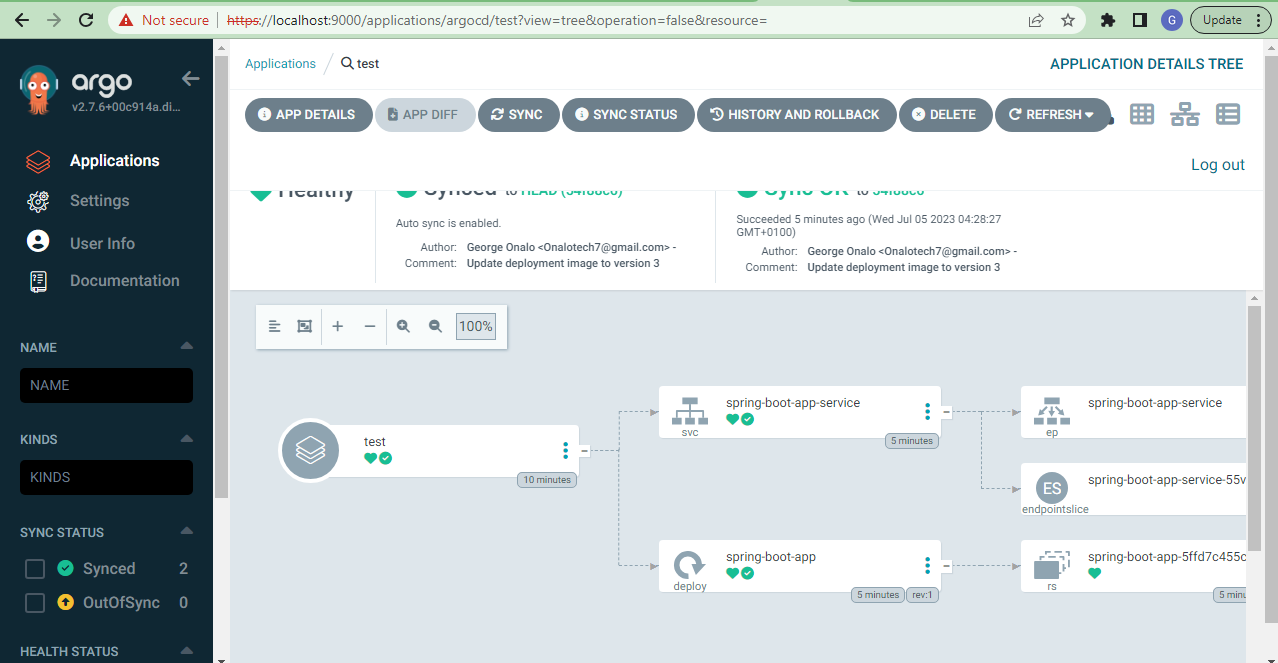Image resolution: width=1278 pixels, height=663 pixels.
Task: Collapse the SYNC STATUS filter section
Action: [186, 531]
